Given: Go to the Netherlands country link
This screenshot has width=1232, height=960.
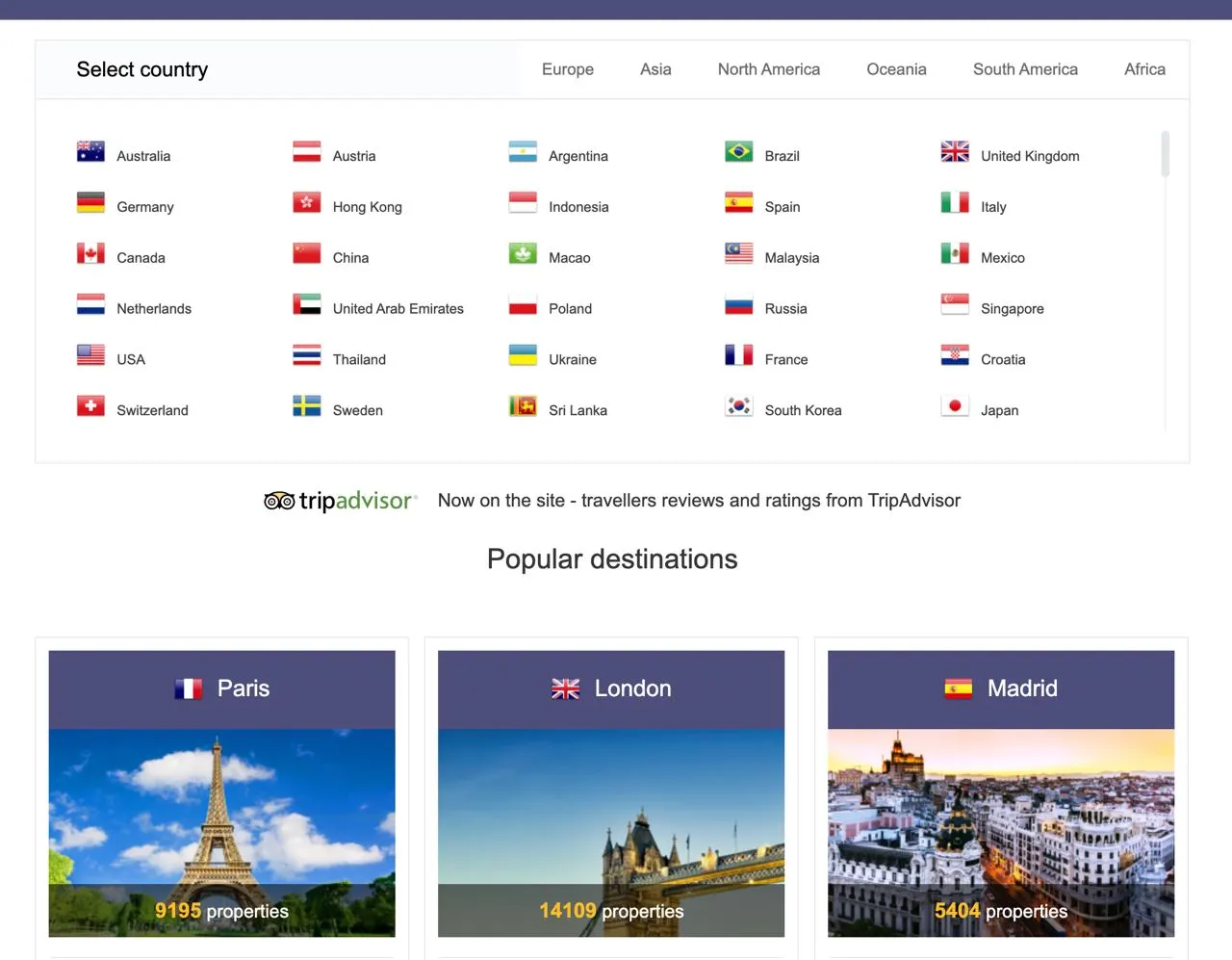Looking at the screenshot, I should pyautogui.click(x=153, y=309).
